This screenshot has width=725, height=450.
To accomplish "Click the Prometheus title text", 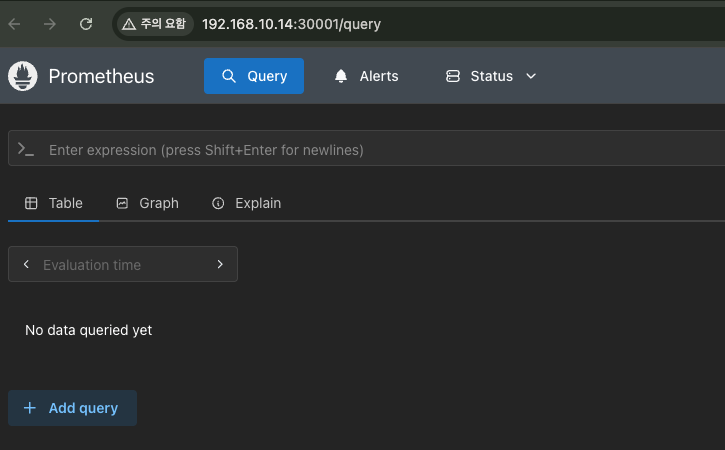I will [101, 76].
